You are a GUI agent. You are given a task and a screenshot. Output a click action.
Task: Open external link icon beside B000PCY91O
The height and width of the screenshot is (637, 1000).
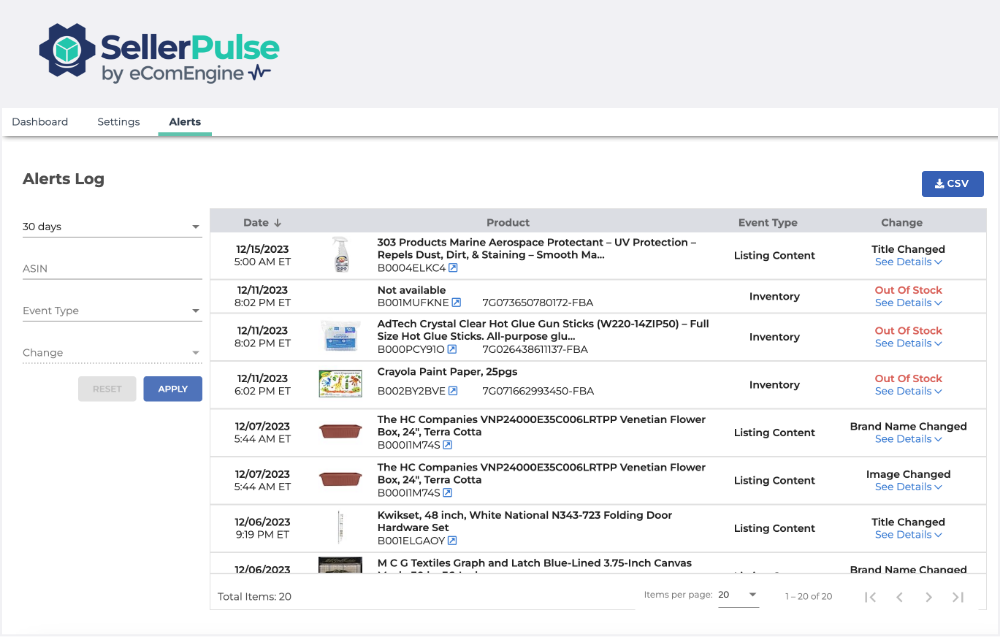[452, 350]
